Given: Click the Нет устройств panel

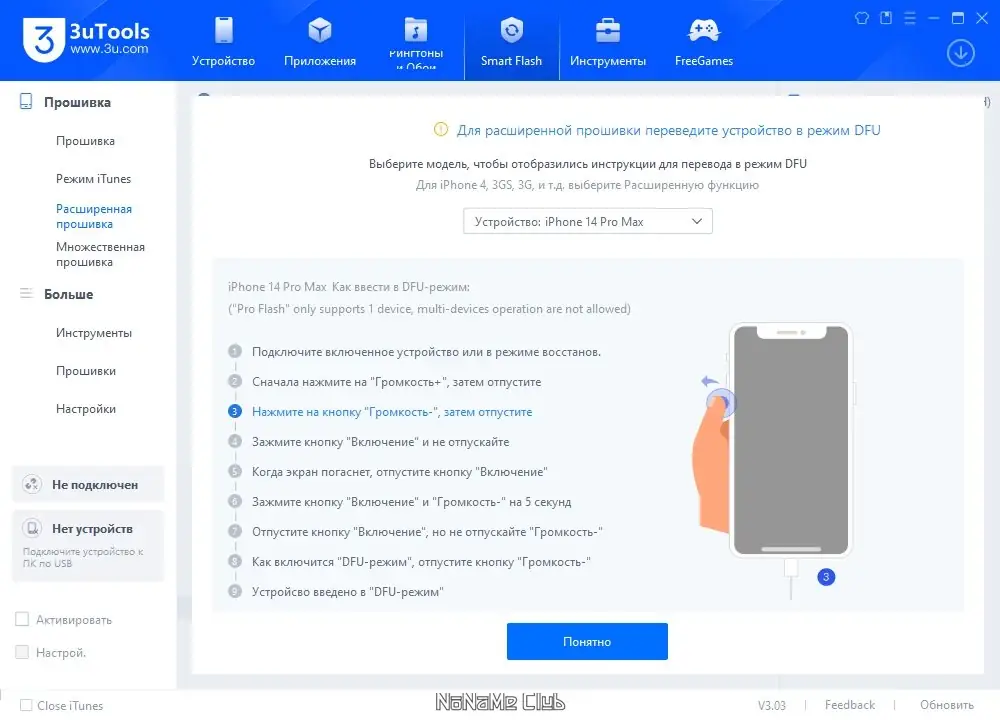Looking at the screenshot, I should 88,545.
